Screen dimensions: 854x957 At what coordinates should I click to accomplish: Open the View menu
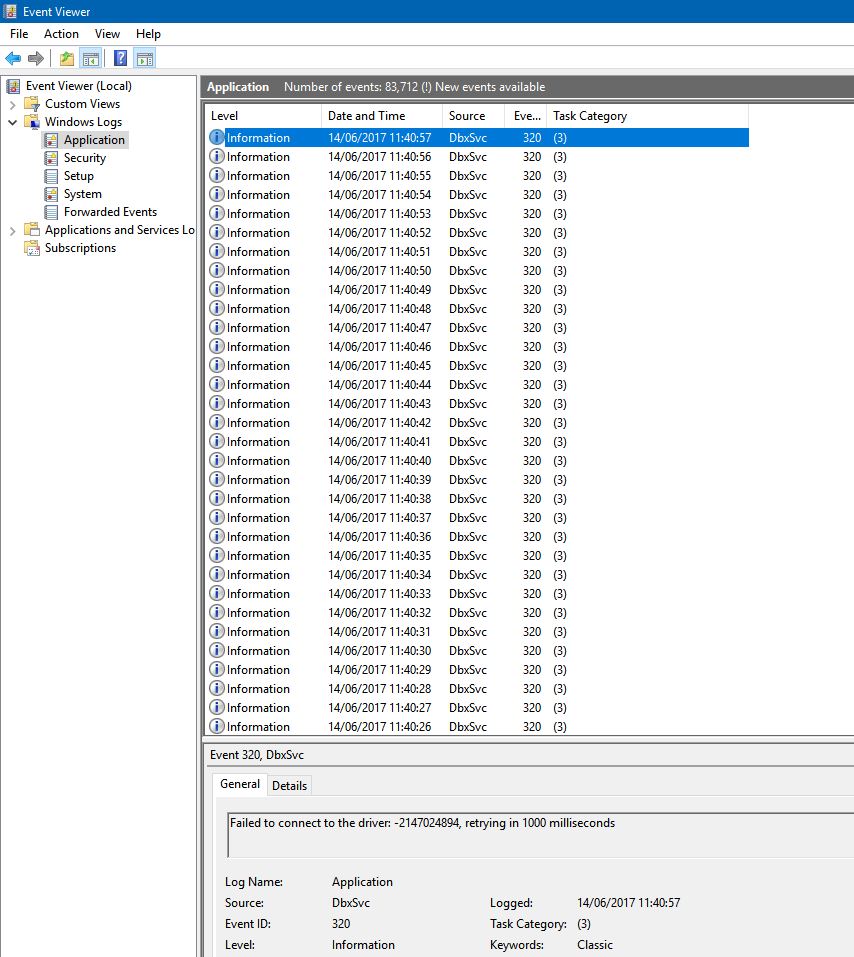[107, 34]
